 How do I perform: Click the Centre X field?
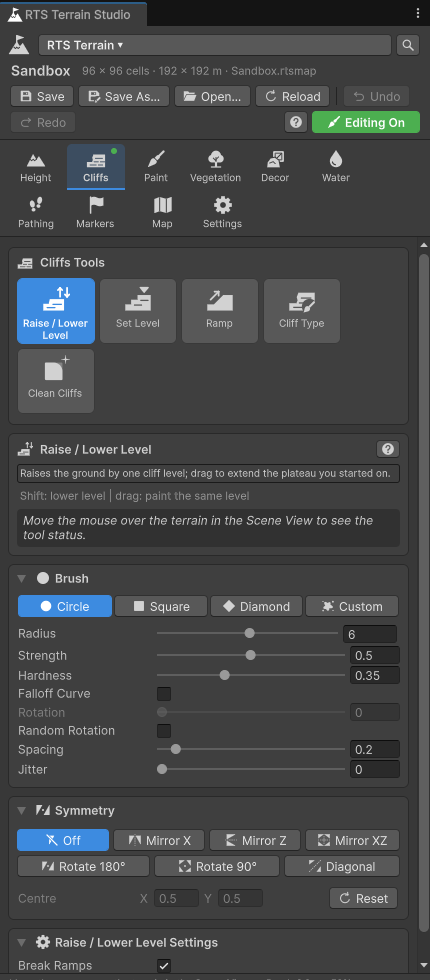click(176, 898)
